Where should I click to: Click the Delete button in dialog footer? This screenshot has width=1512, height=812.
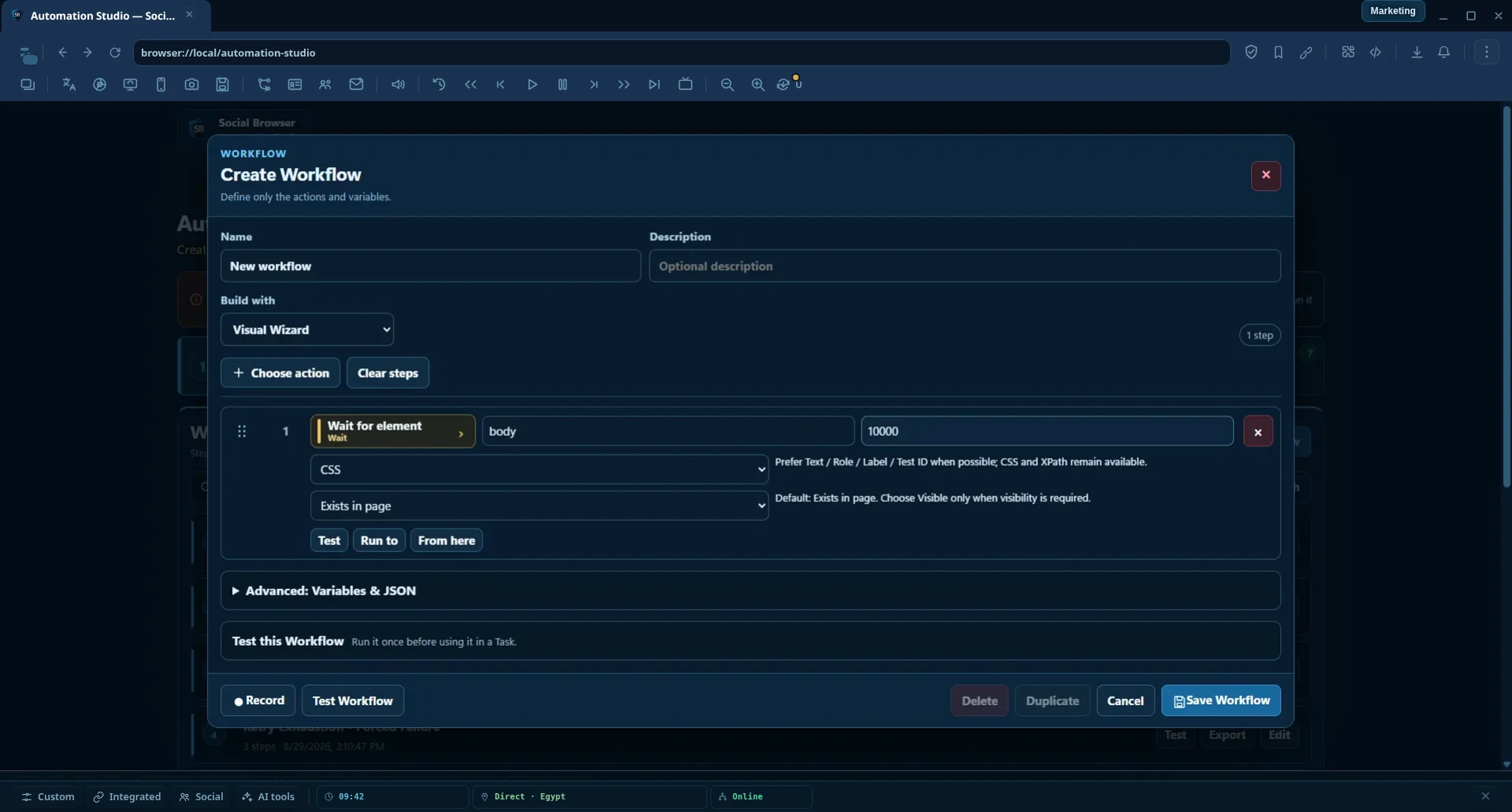point(979,700)
